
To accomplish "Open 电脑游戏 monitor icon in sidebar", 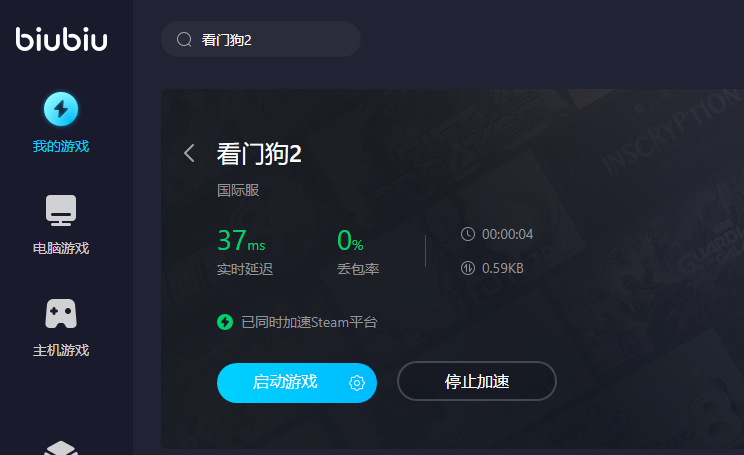I will tap(61, 210).
